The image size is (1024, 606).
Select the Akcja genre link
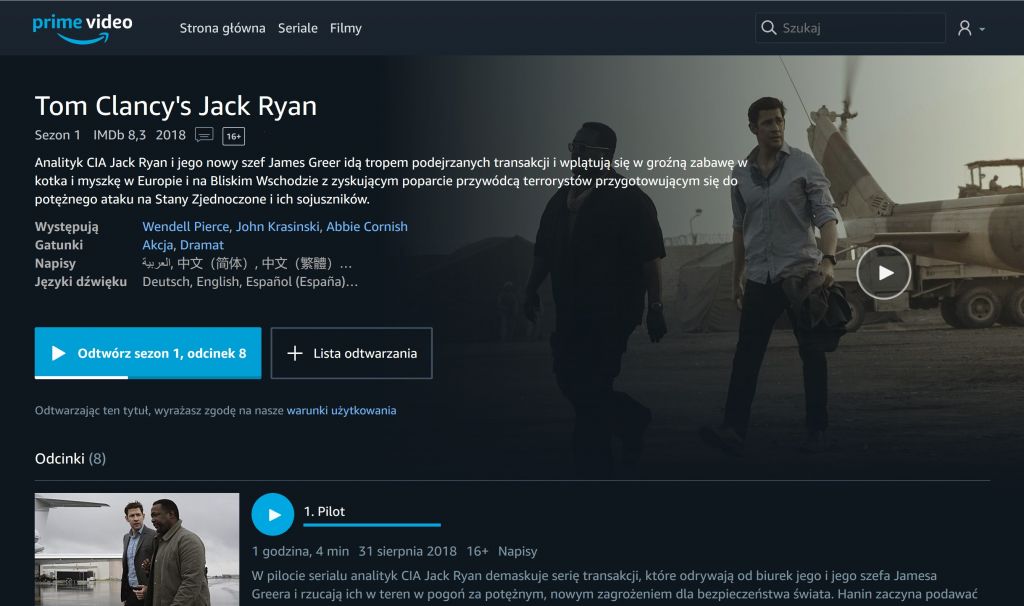point(157,245)
